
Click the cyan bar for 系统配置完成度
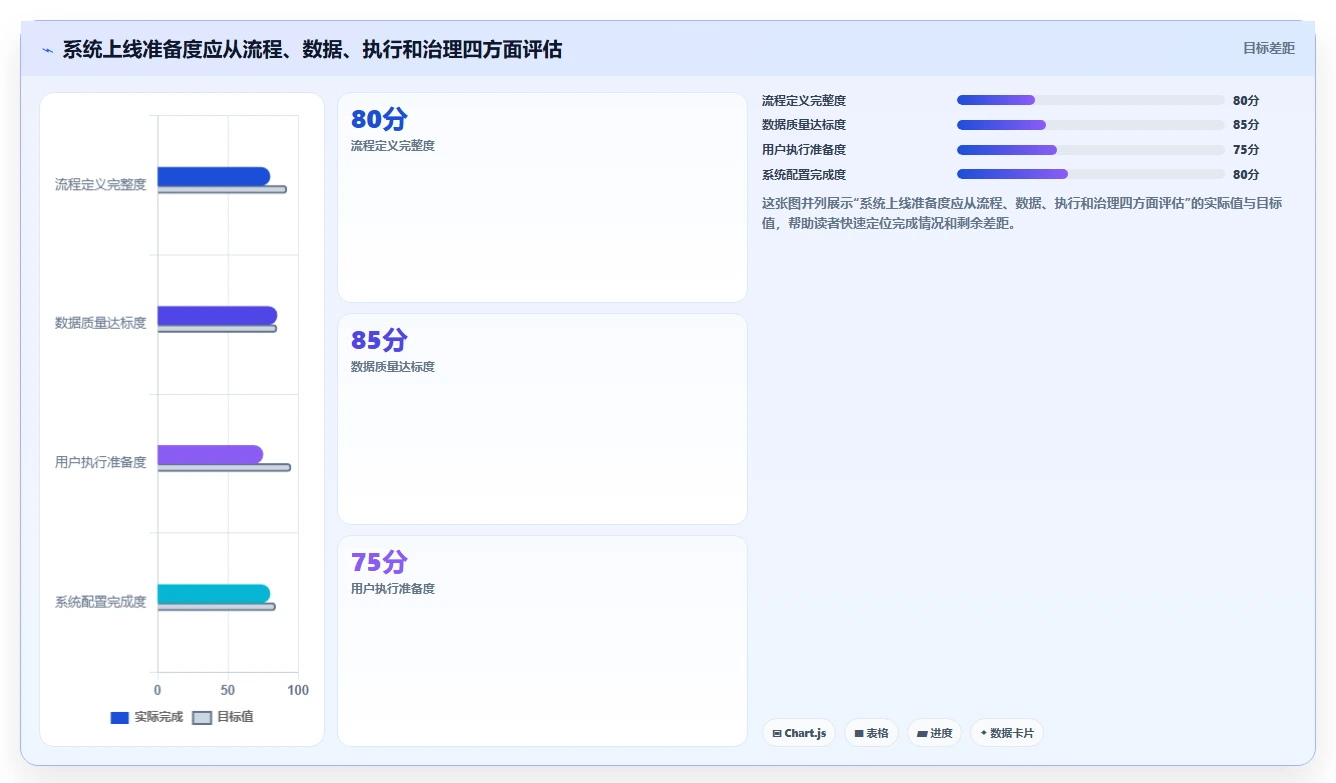[214, 594]
